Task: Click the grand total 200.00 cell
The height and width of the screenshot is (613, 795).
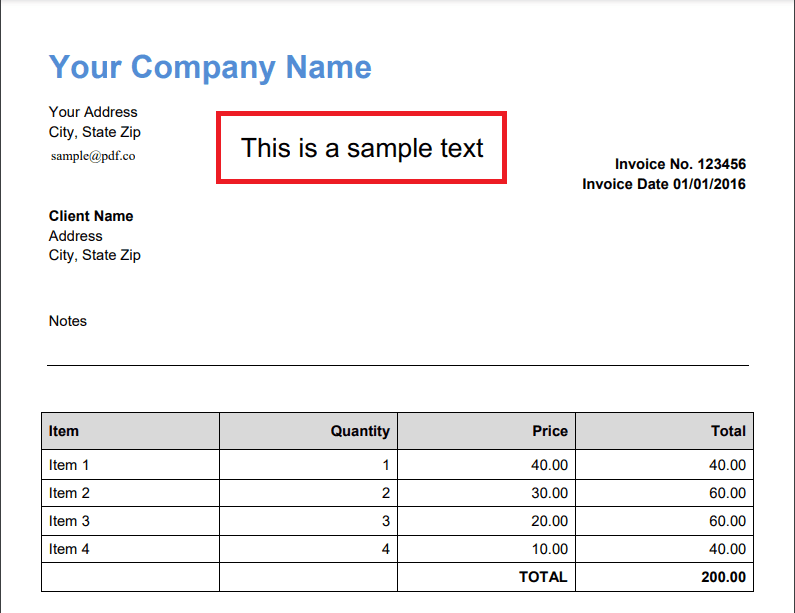Action: [x=723, y=577]
